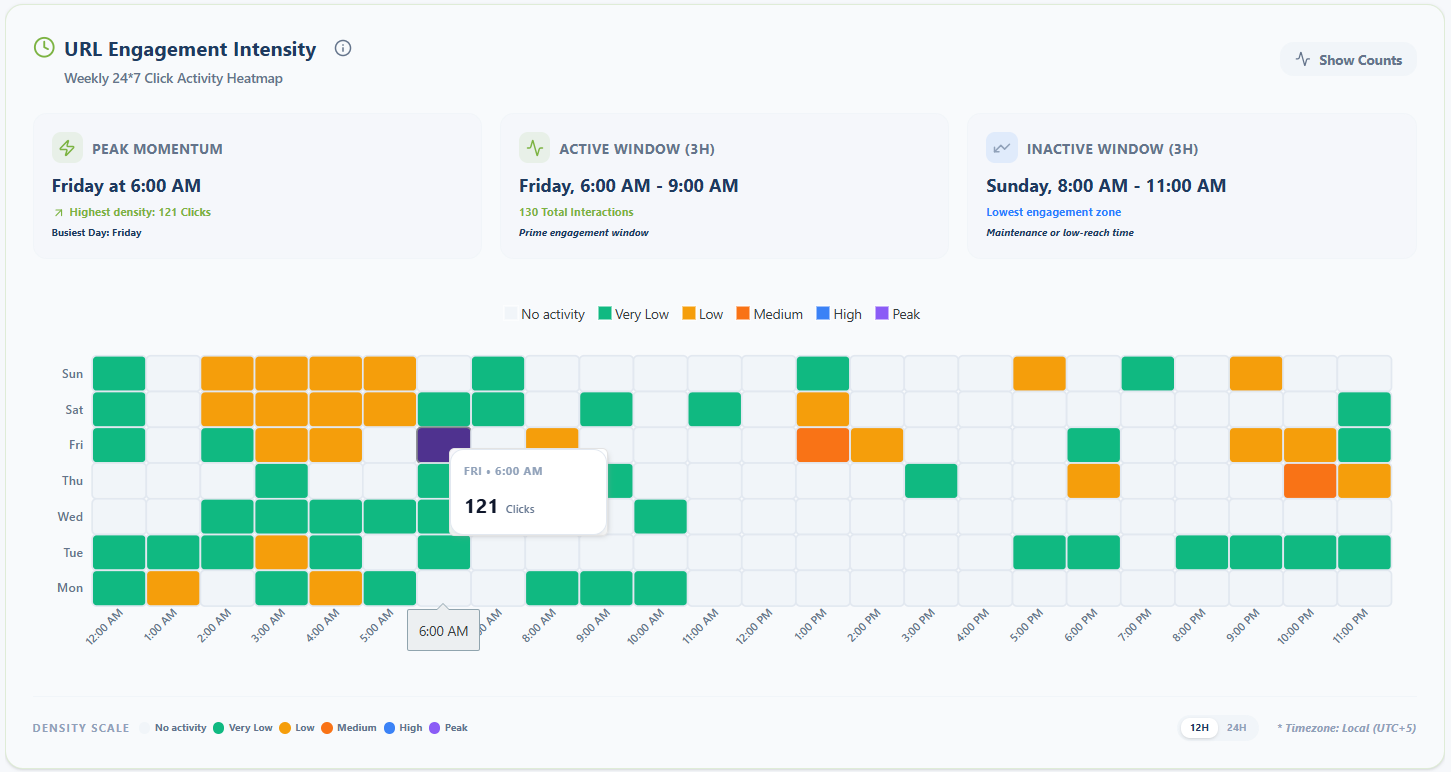Click the purple Friday 6:00 AM peak cell

pyautogui.click(x=443, y=445)
